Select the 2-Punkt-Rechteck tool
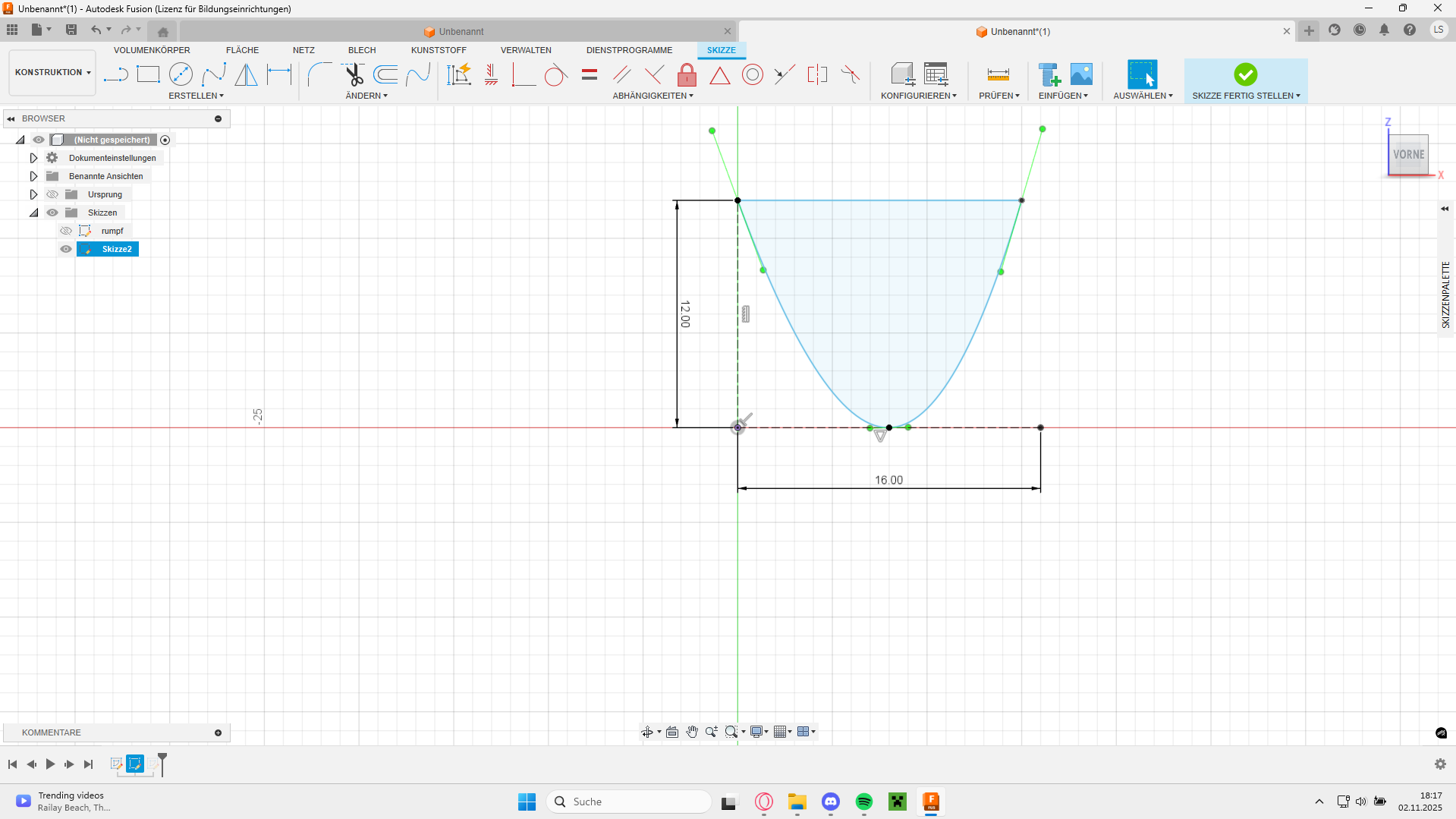Viewport: 1456px width, 819px height. (148, 74)
